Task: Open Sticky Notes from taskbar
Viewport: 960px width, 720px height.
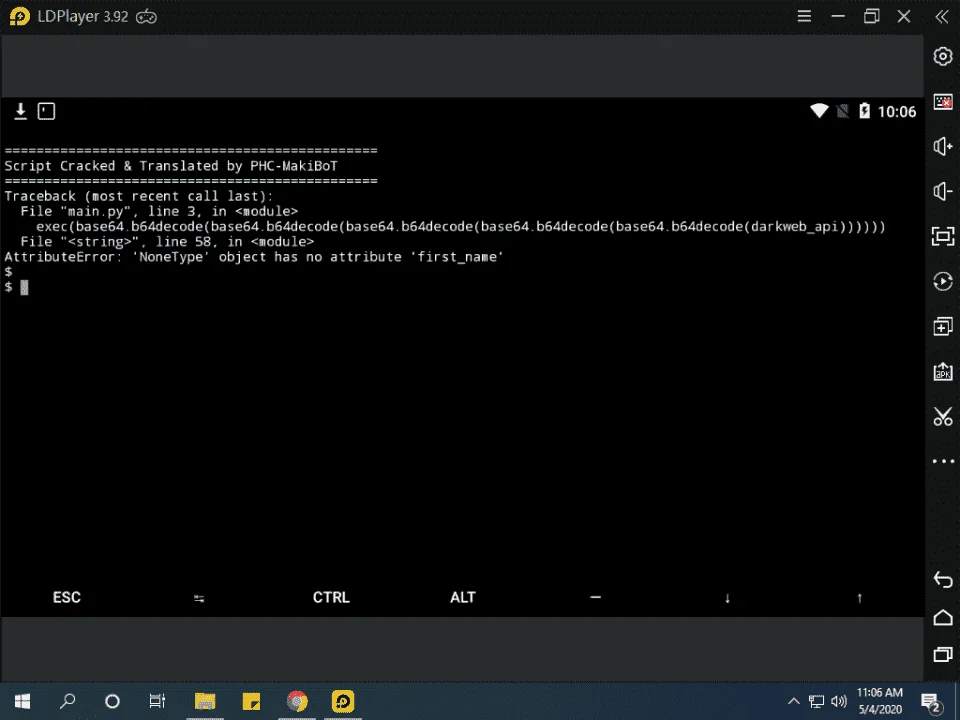Action: (251, 701)
